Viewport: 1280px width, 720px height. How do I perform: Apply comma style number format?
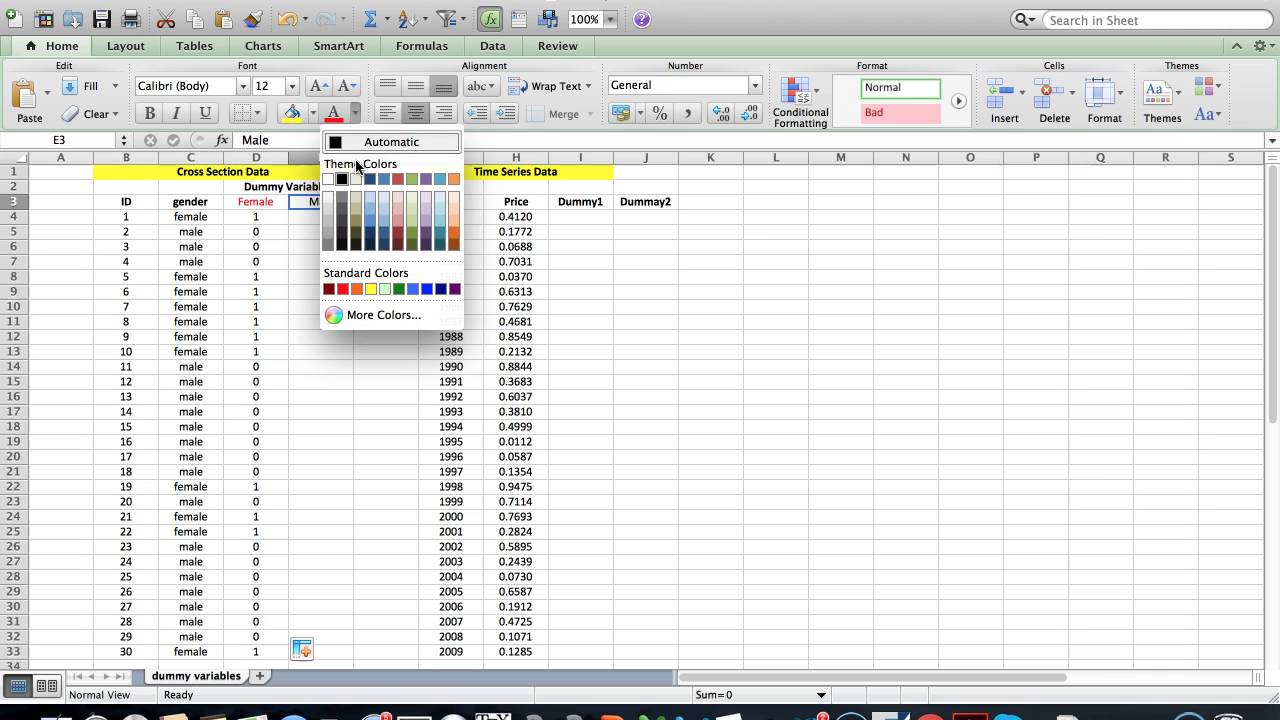pos(687,114)
